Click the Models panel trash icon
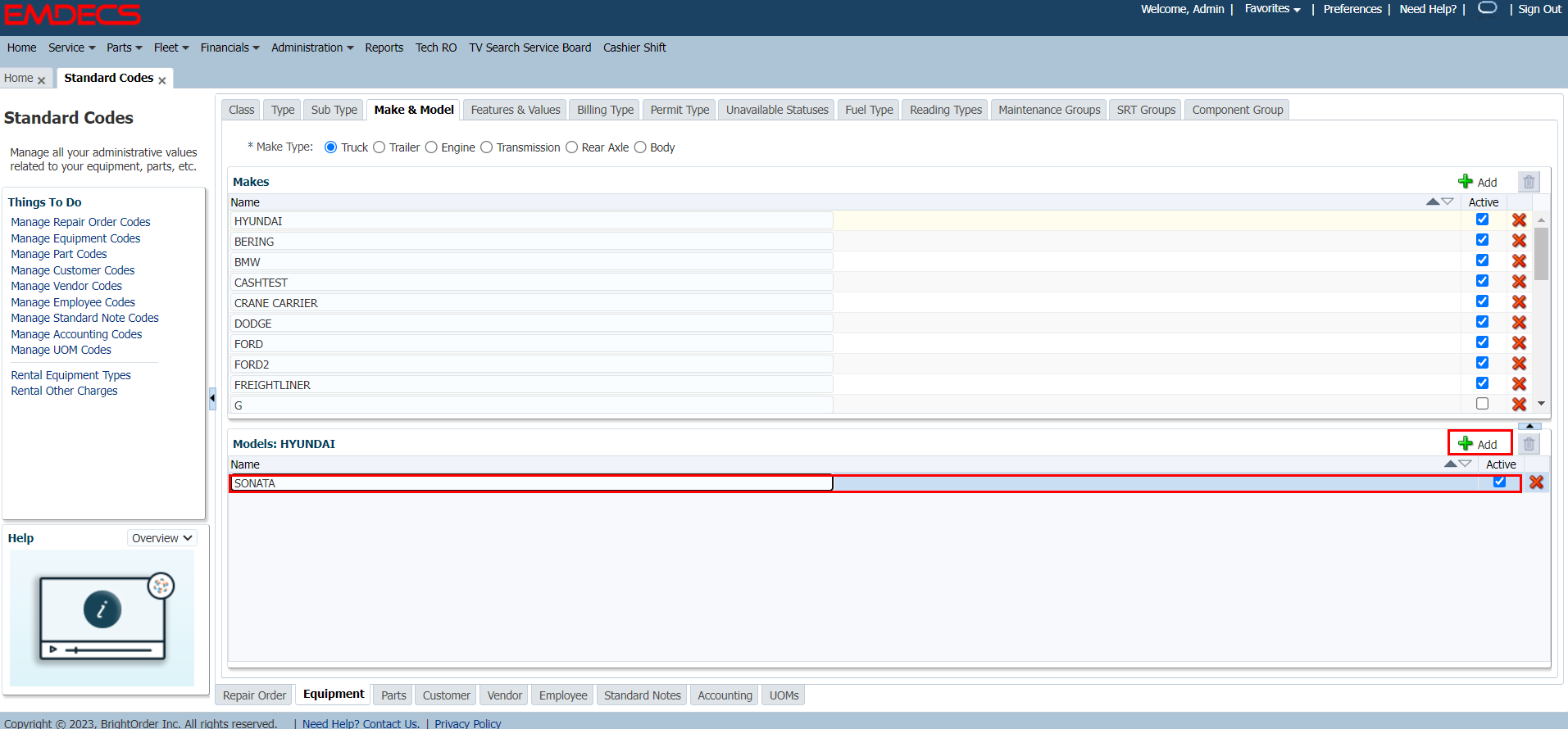 point(1529,444)
